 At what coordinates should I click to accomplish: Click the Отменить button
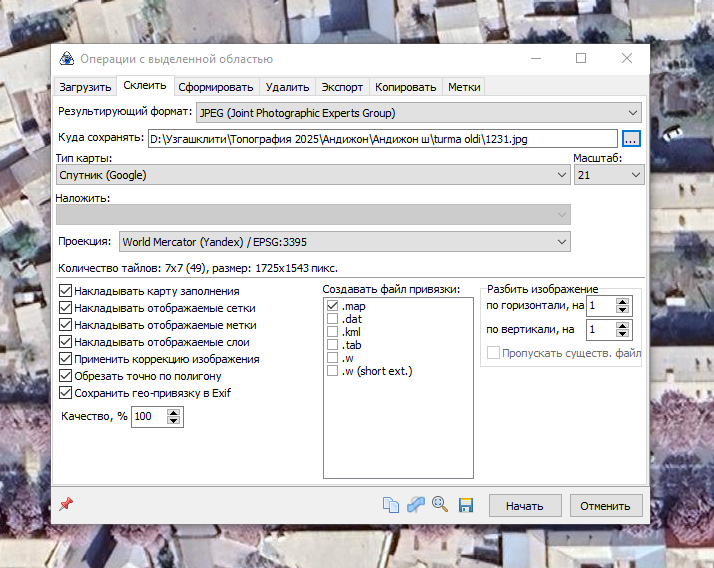pyautogui.click(x=606, y=506)
